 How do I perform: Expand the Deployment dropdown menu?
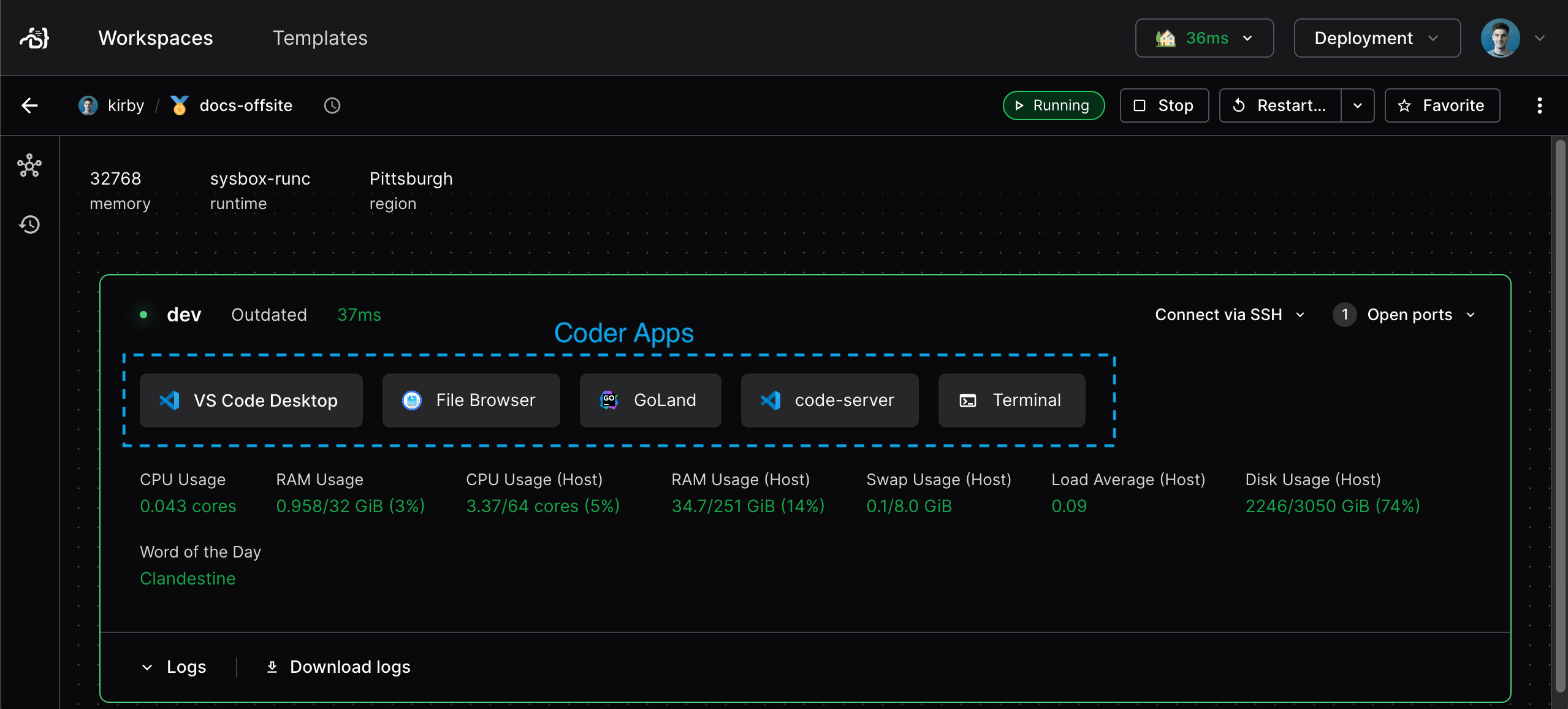(1375, 38)
